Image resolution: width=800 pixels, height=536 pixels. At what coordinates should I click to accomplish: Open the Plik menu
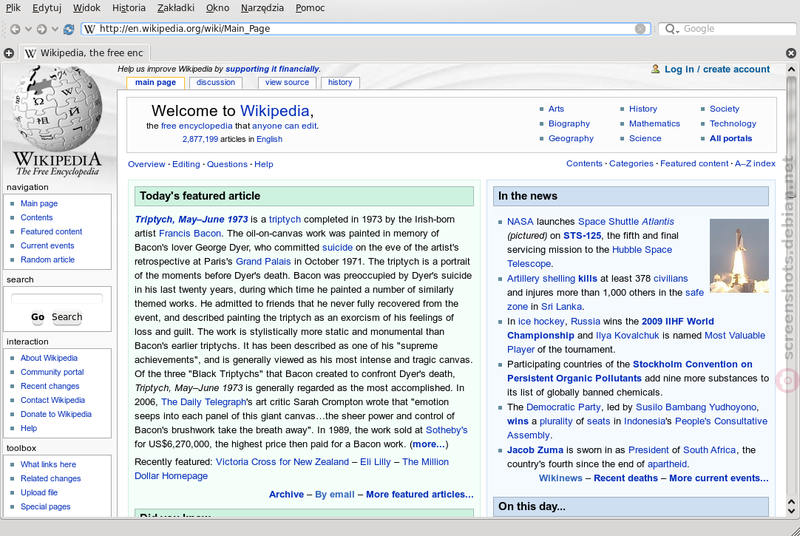point(13,8)
